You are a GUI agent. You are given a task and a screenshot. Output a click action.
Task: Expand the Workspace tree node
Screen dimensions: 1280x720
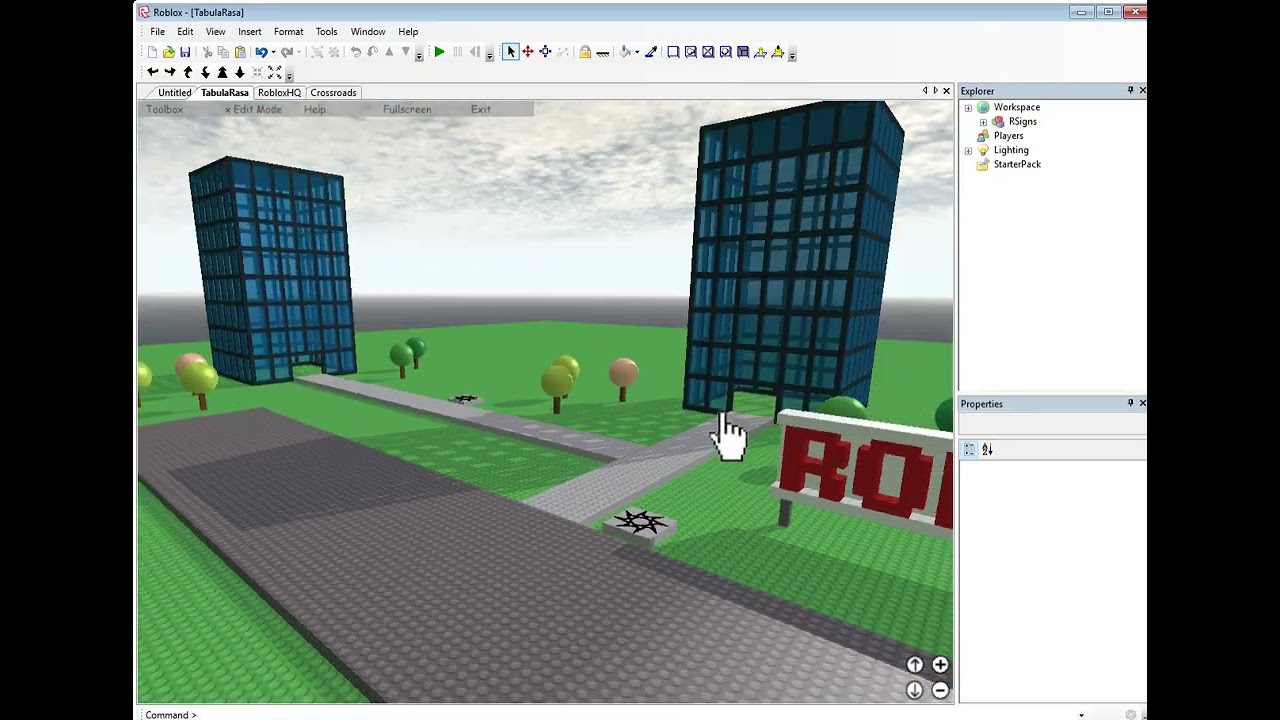pyautogui.click(x=968, y=108)
